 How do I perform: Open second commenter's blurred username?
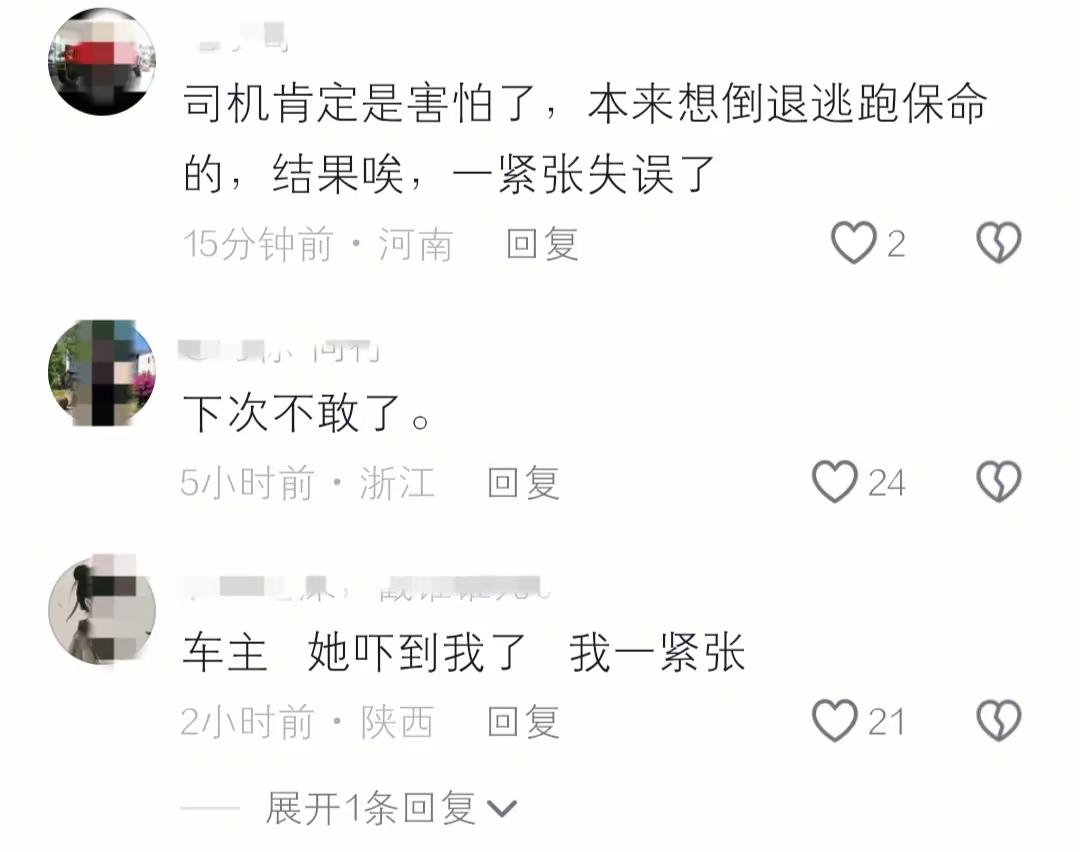pos(278,350)
